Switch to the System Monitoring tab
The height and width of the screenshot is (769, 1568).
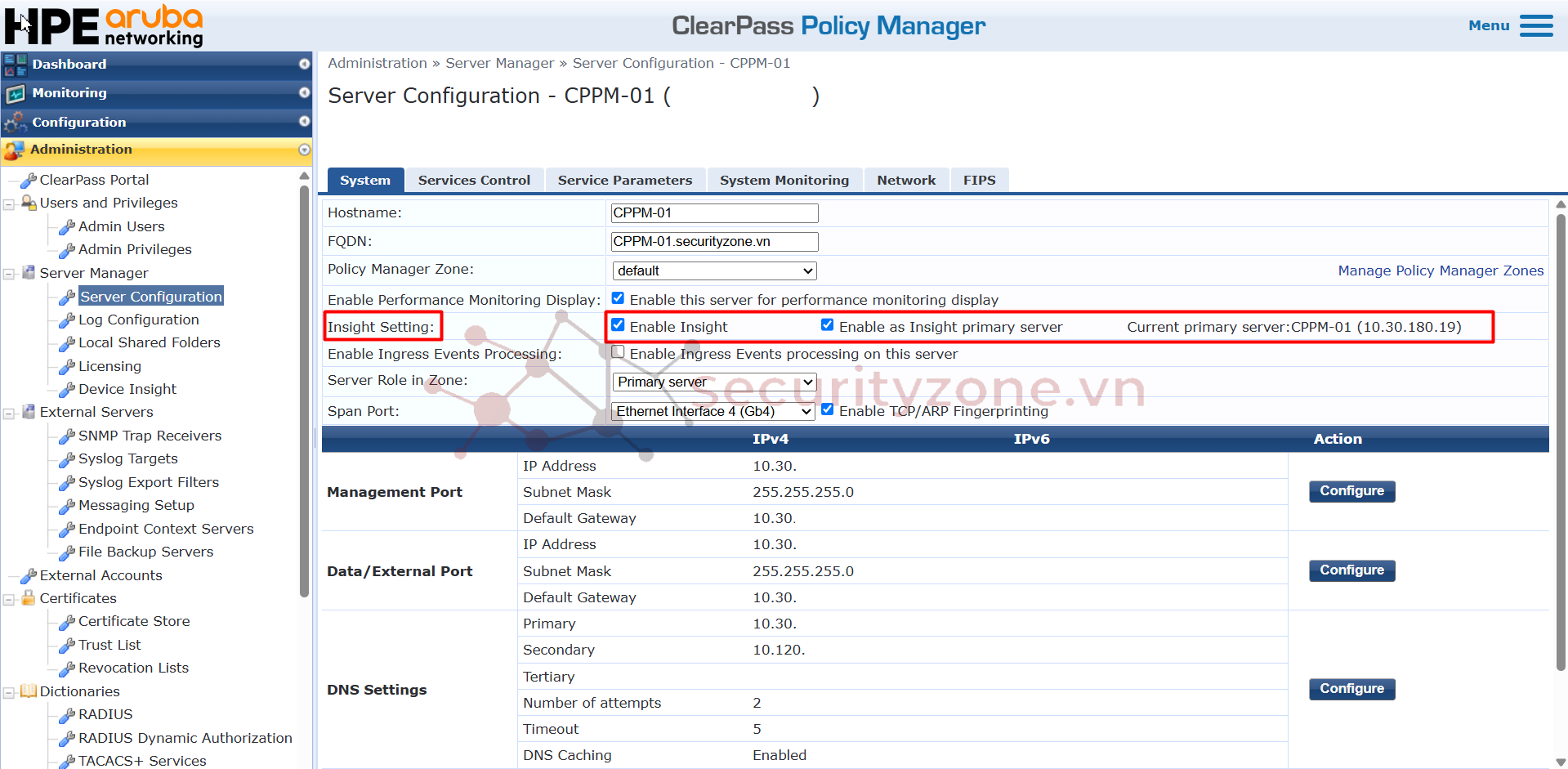tap(784, 181)
